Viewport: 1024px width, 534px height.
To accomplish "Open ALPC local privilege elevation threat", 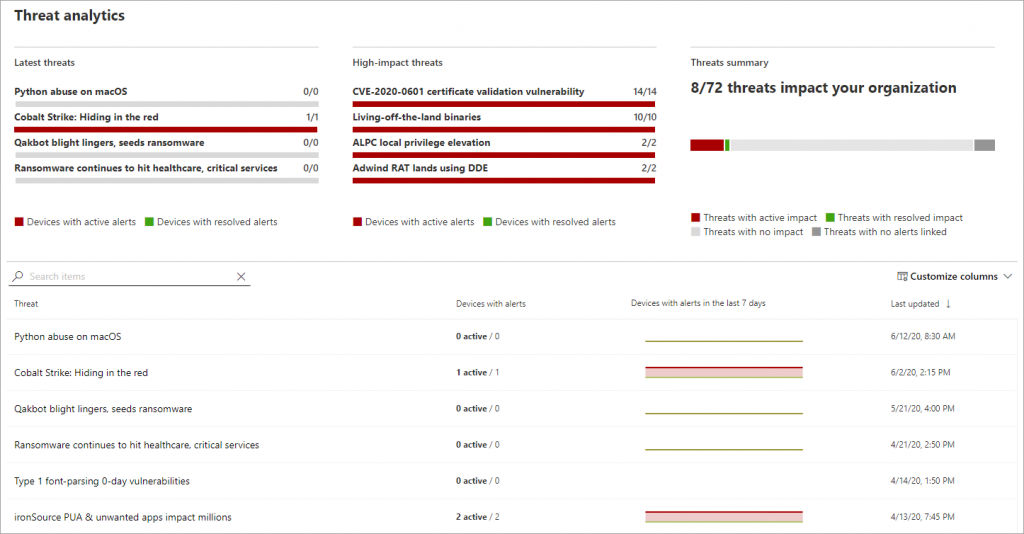I will [x=421, y=142].
